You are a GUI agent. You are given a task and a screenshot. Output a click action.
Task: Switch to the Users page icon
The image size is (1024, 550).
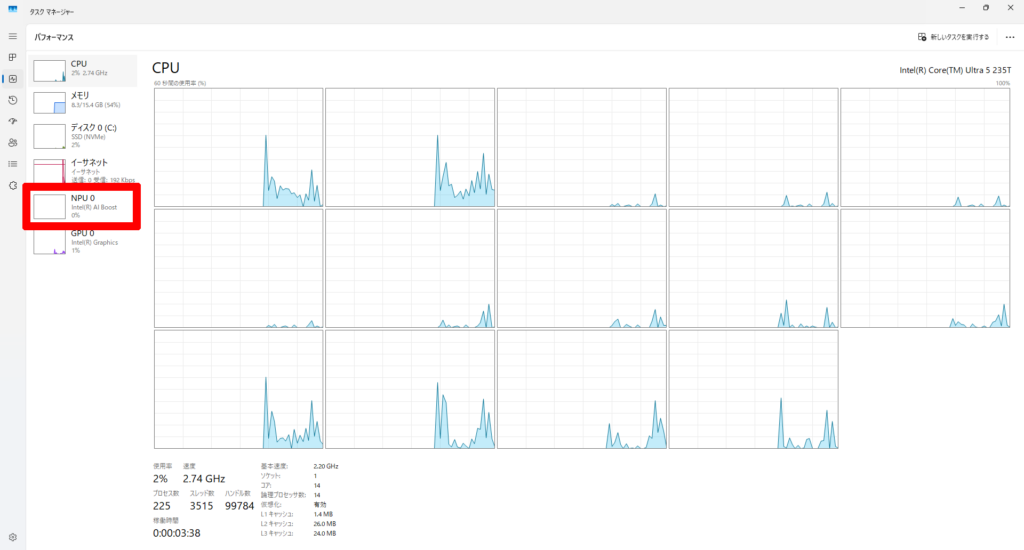tap(13, 142)
